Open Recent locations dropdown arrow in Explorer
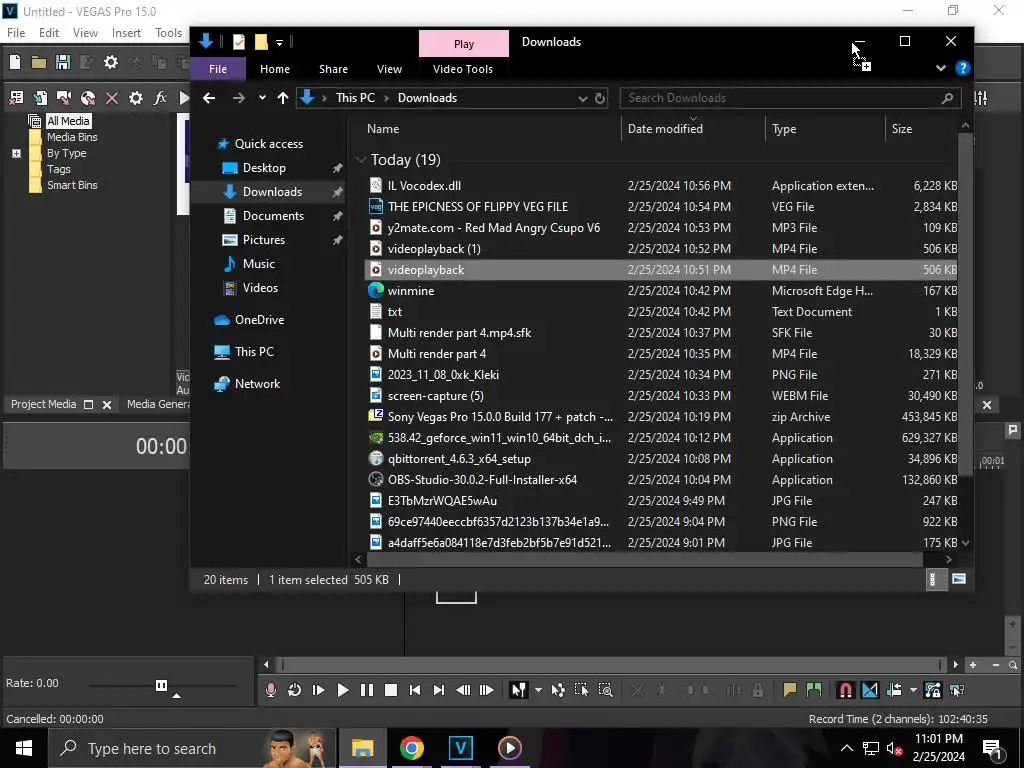Viewport: 1024px width, 768px height. pyautogui.click(x=262, y=98)
